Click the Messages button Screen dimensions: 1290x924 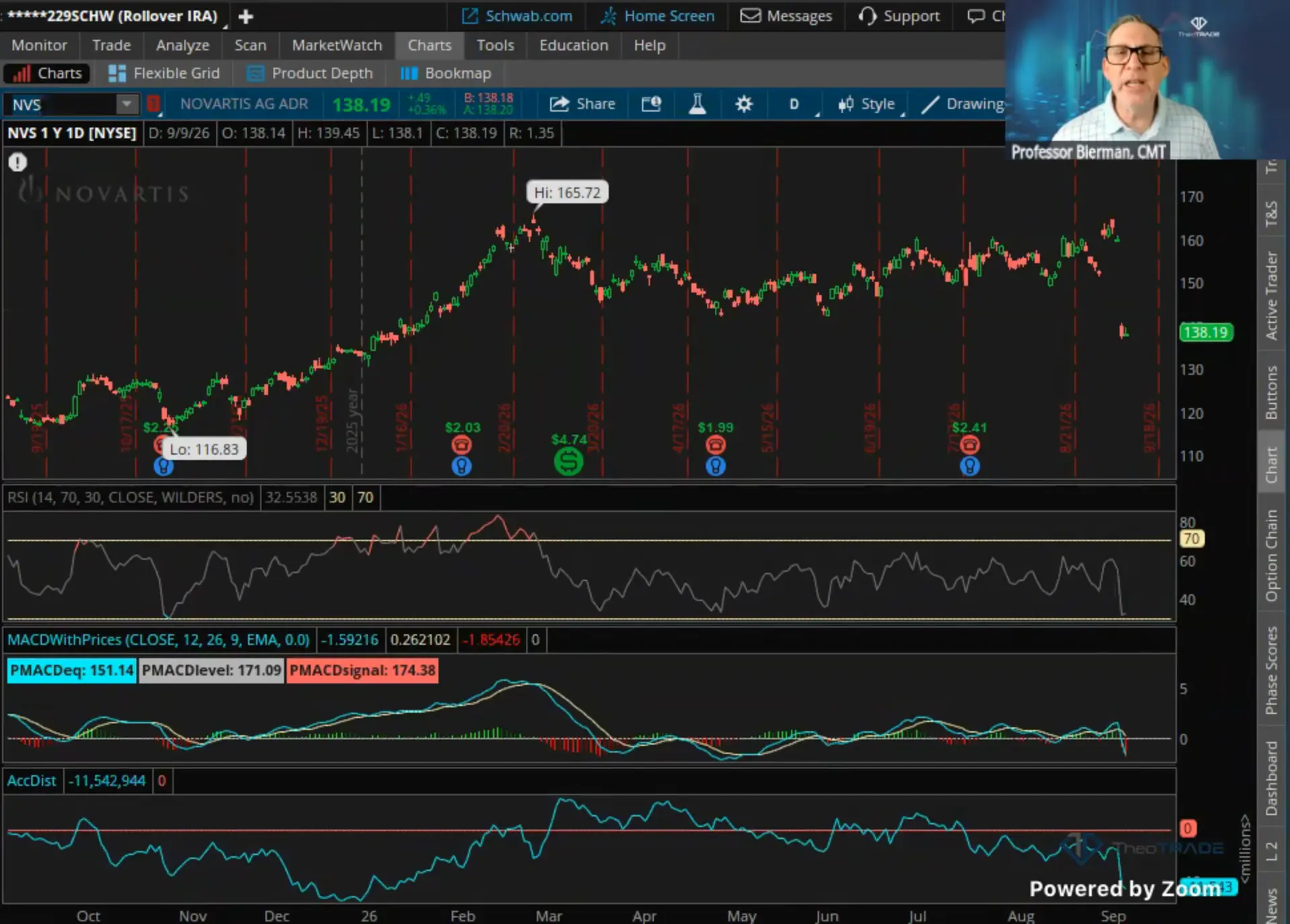(x=786, y=16)
